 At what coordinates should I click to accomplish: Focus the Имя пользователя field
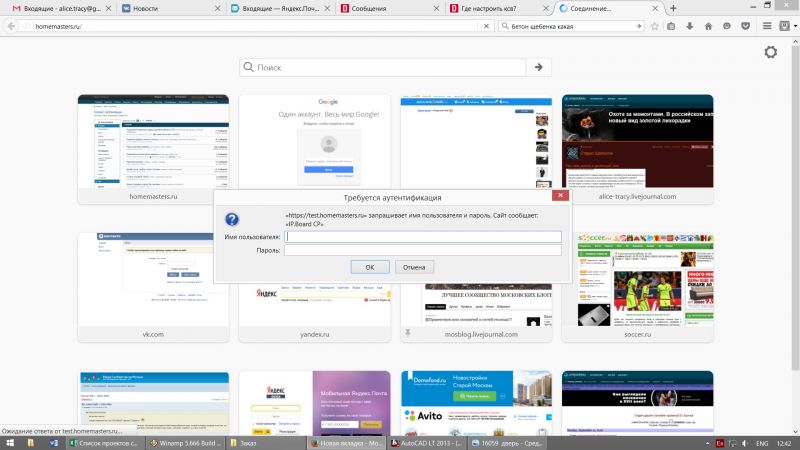click(422, 236)
